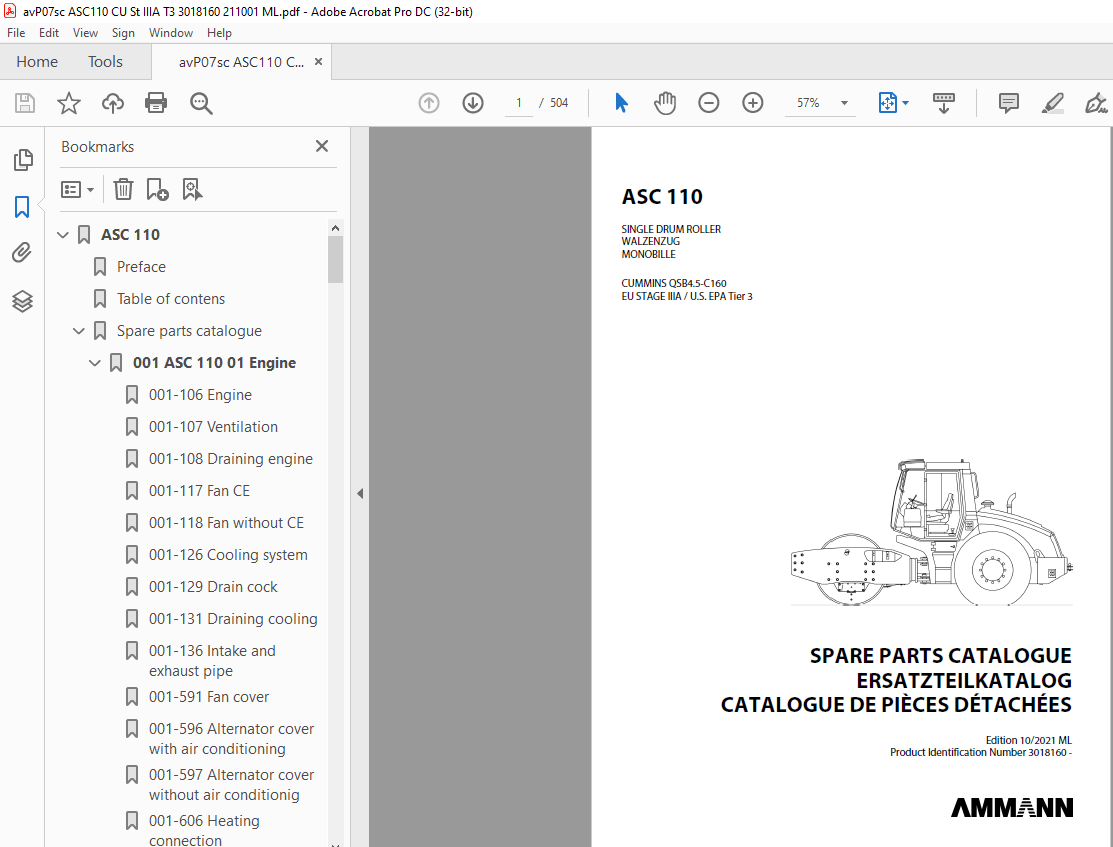Click the upload to cloud icon
Screen dimensions: 1113x847
[112, 103]
